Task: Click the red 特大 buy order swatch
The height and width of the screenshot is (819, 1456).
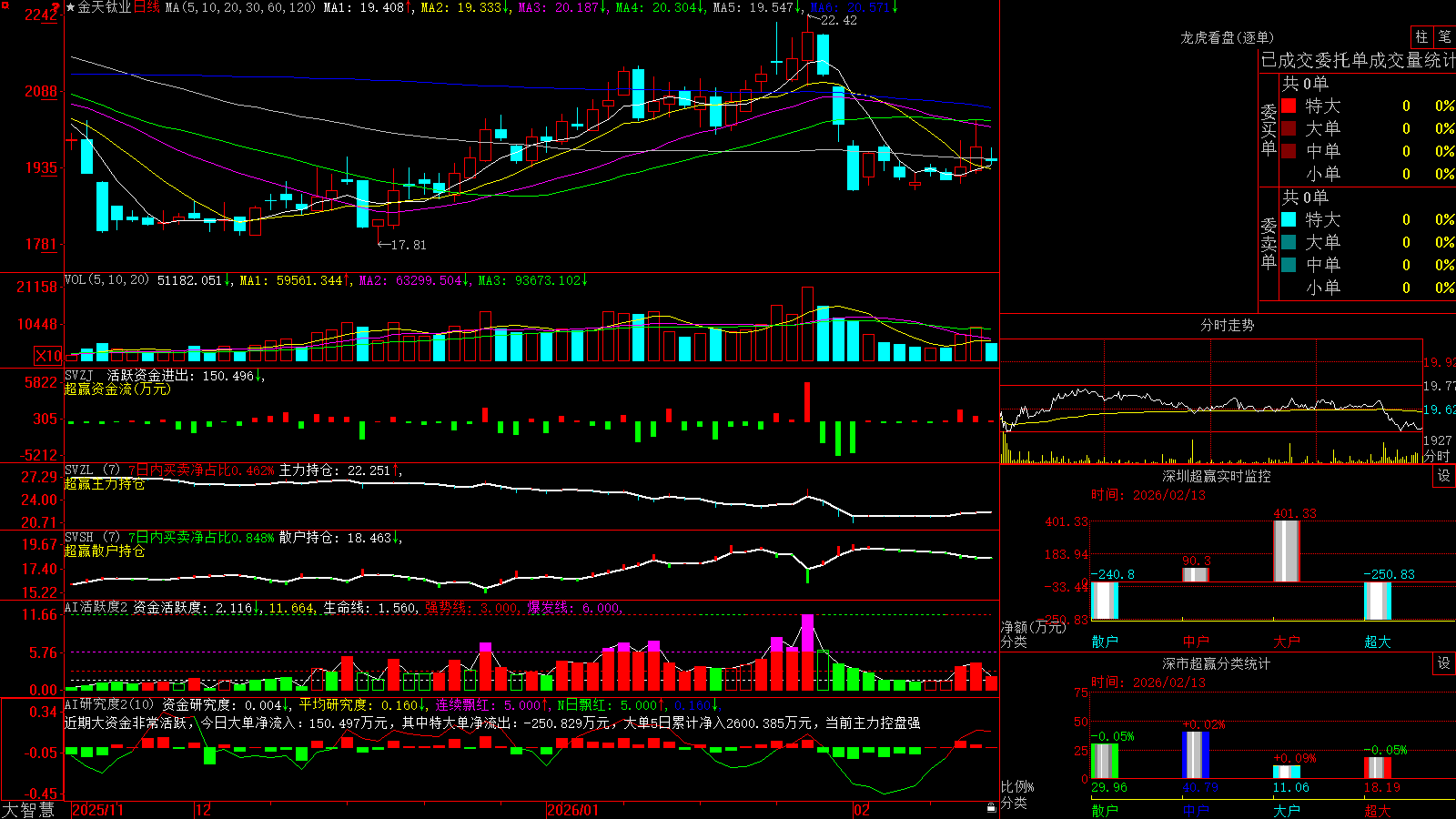Action: pos(1289,106)
